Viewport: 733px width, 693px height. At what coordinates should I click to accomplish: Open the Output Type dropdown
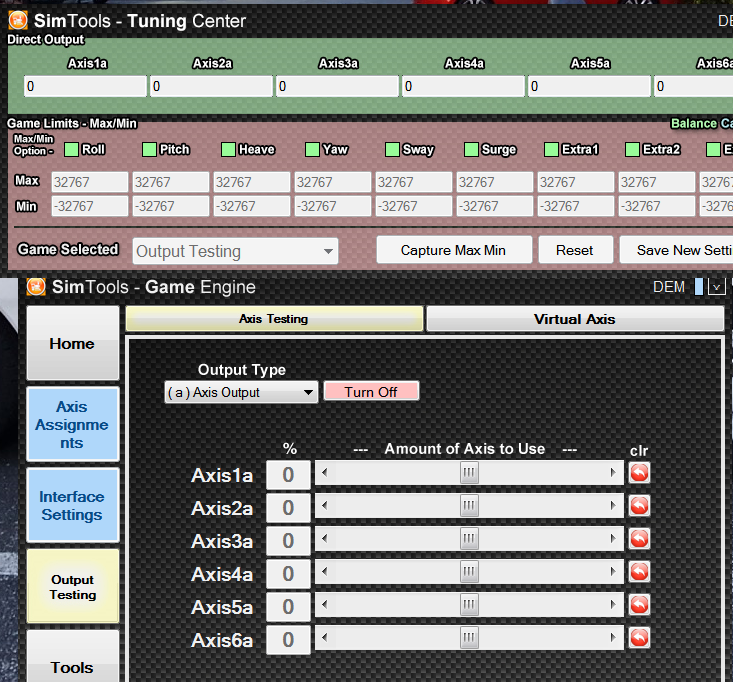pos(241,392)
